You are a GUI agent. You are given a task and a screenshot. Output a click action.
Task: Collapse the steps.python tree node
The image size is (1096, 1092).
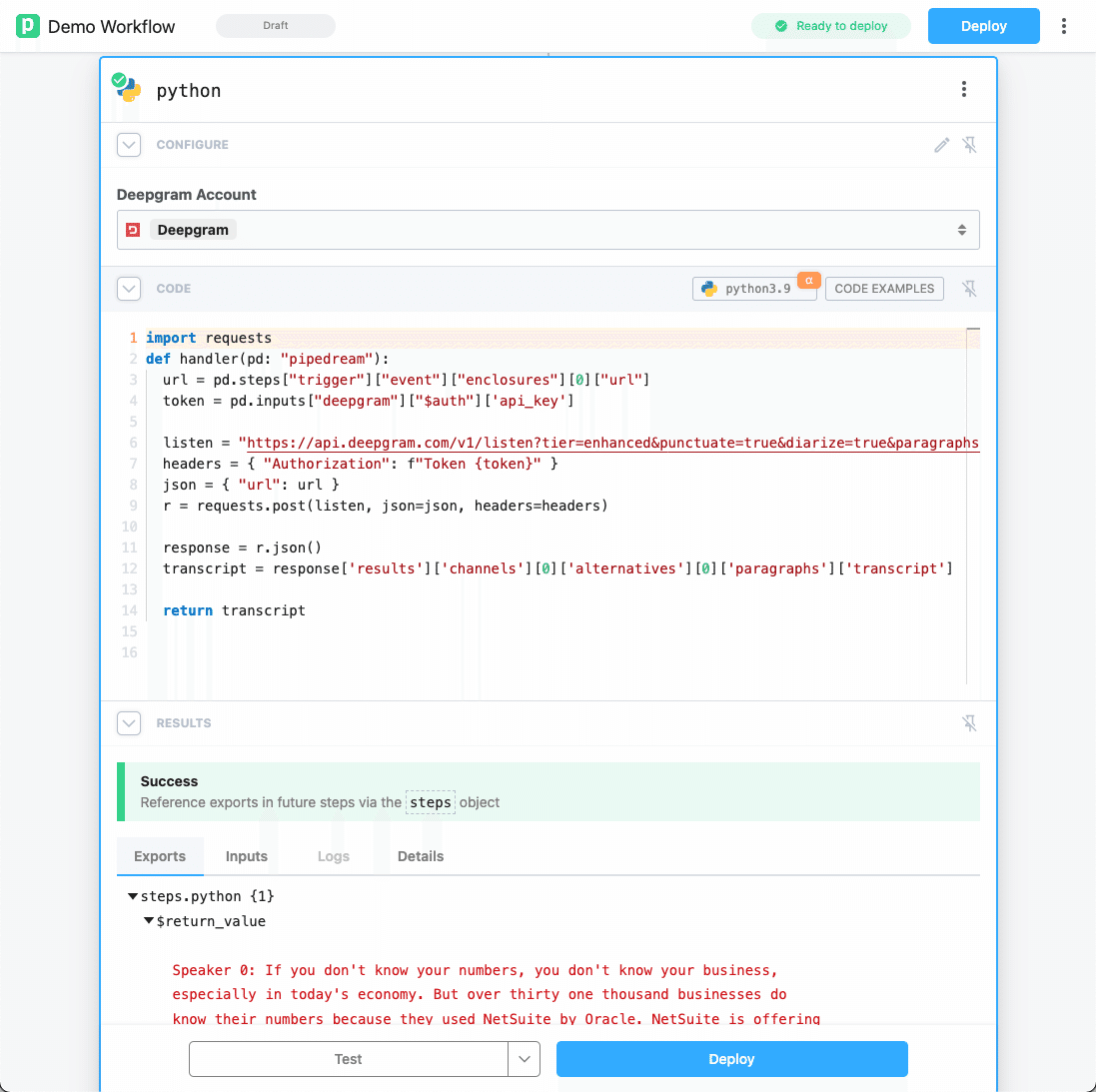pyautogui.click(x=132, y=896)
